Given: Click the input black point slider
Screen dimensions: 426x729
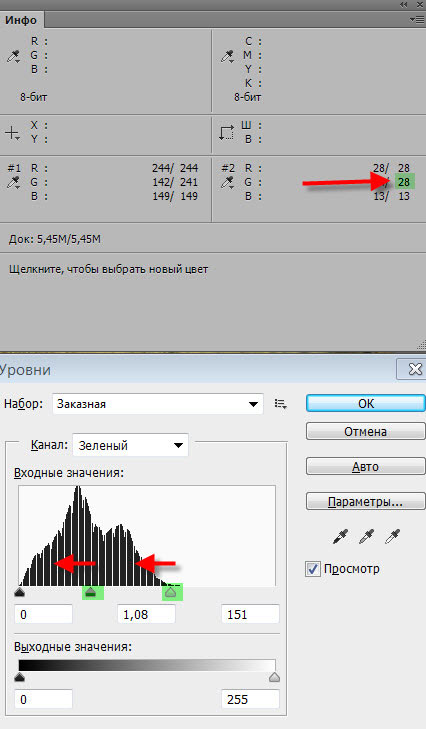Looking at the screenshot, I should [x=19, y=592].
